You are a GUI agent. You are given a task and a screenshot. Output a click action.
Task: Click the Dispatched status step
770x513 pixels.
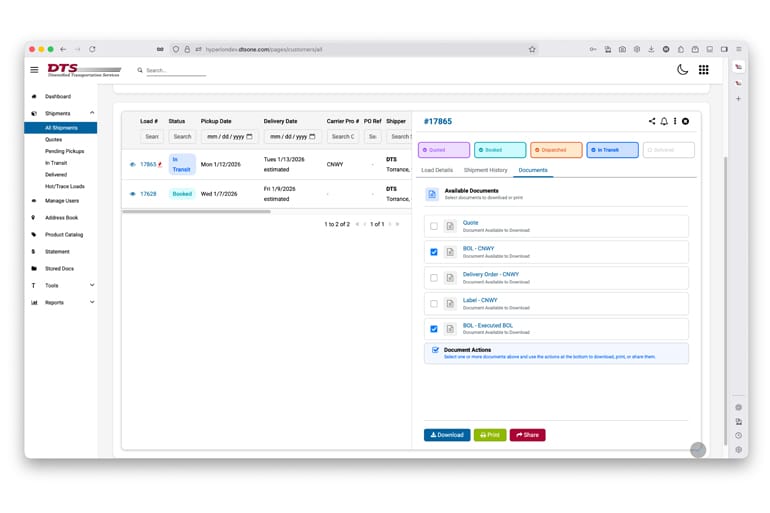click(556, 150)
